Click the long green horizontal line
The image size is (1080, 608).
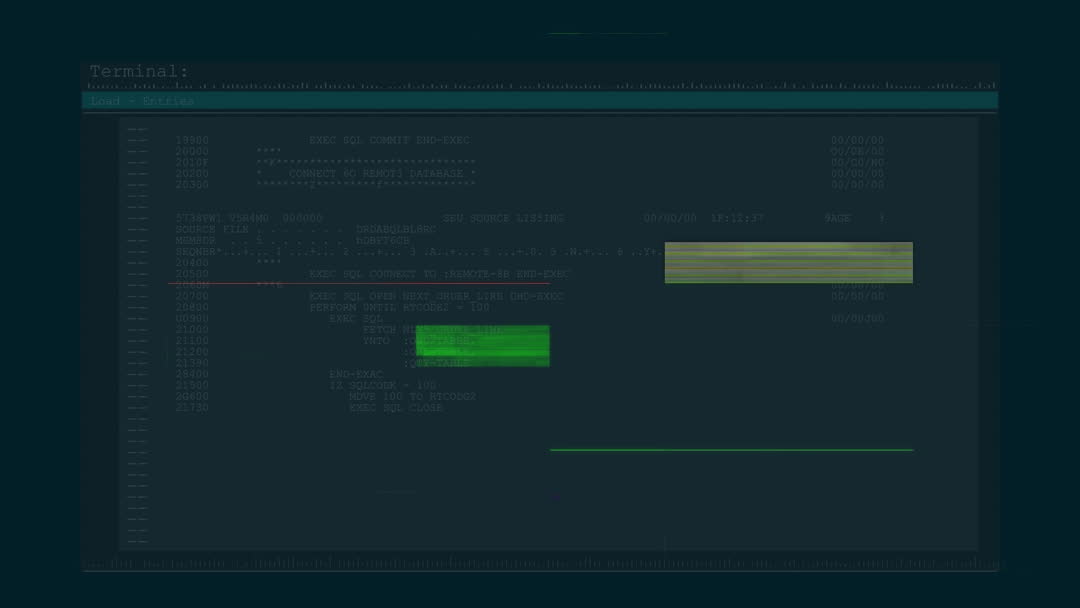coord(731,450)
